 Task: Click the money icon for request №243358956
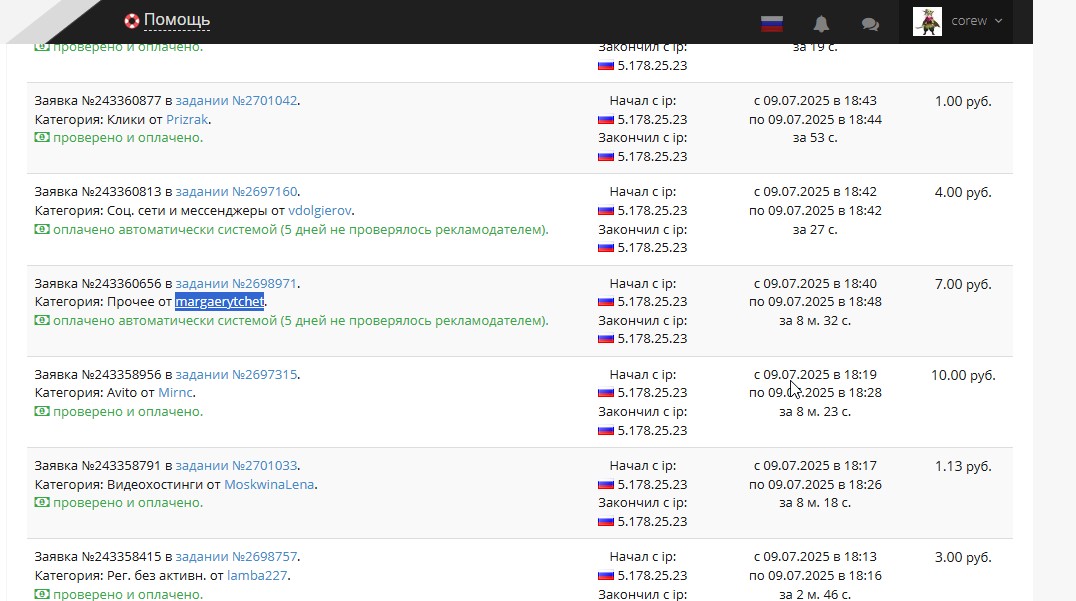(42, 412)
